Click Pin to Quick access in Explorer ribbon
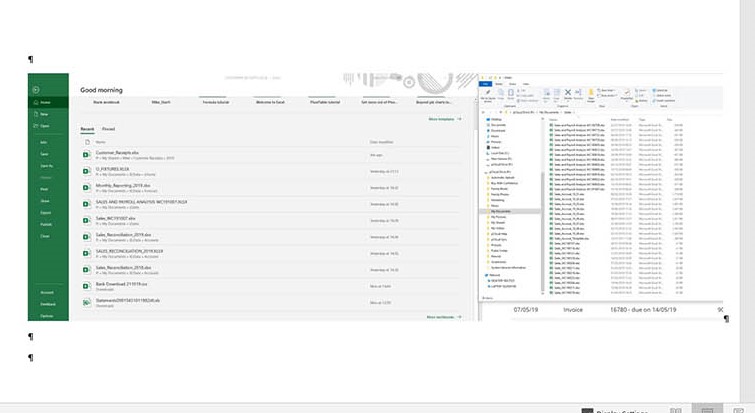The width and height of the screenshot is (755, 413). [488, 94]
